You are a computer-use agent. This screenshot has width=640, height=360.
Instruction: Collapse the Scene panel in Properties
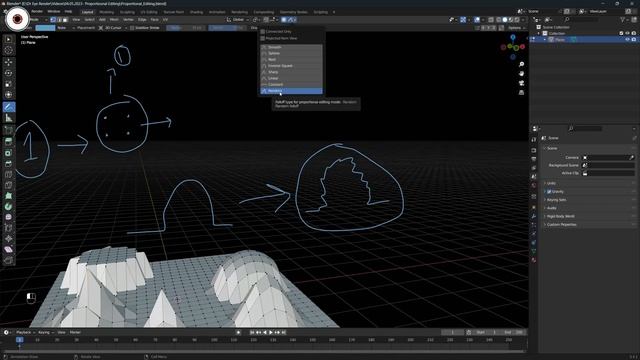pyautogui.click(x=552, y=148)
